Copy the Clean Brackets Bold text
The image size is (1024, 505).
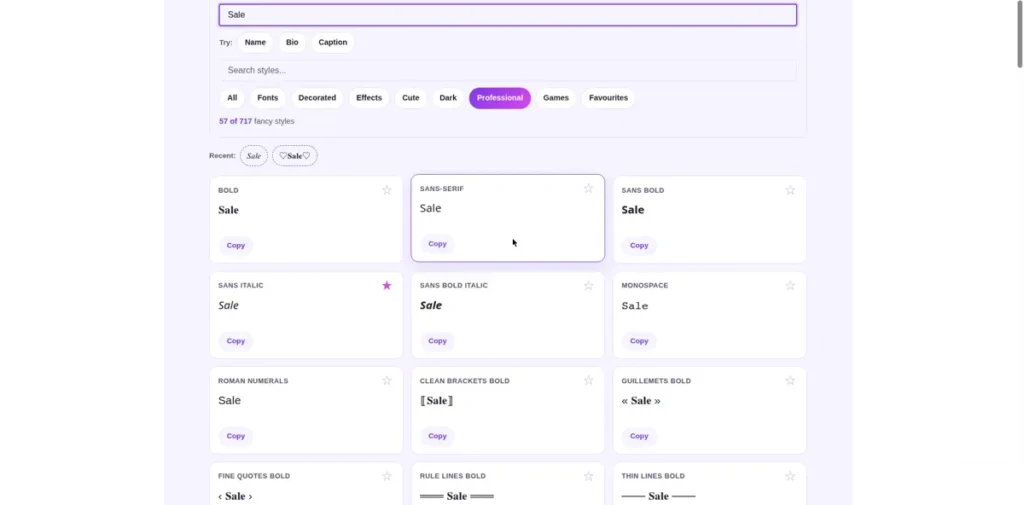point(438,436)
